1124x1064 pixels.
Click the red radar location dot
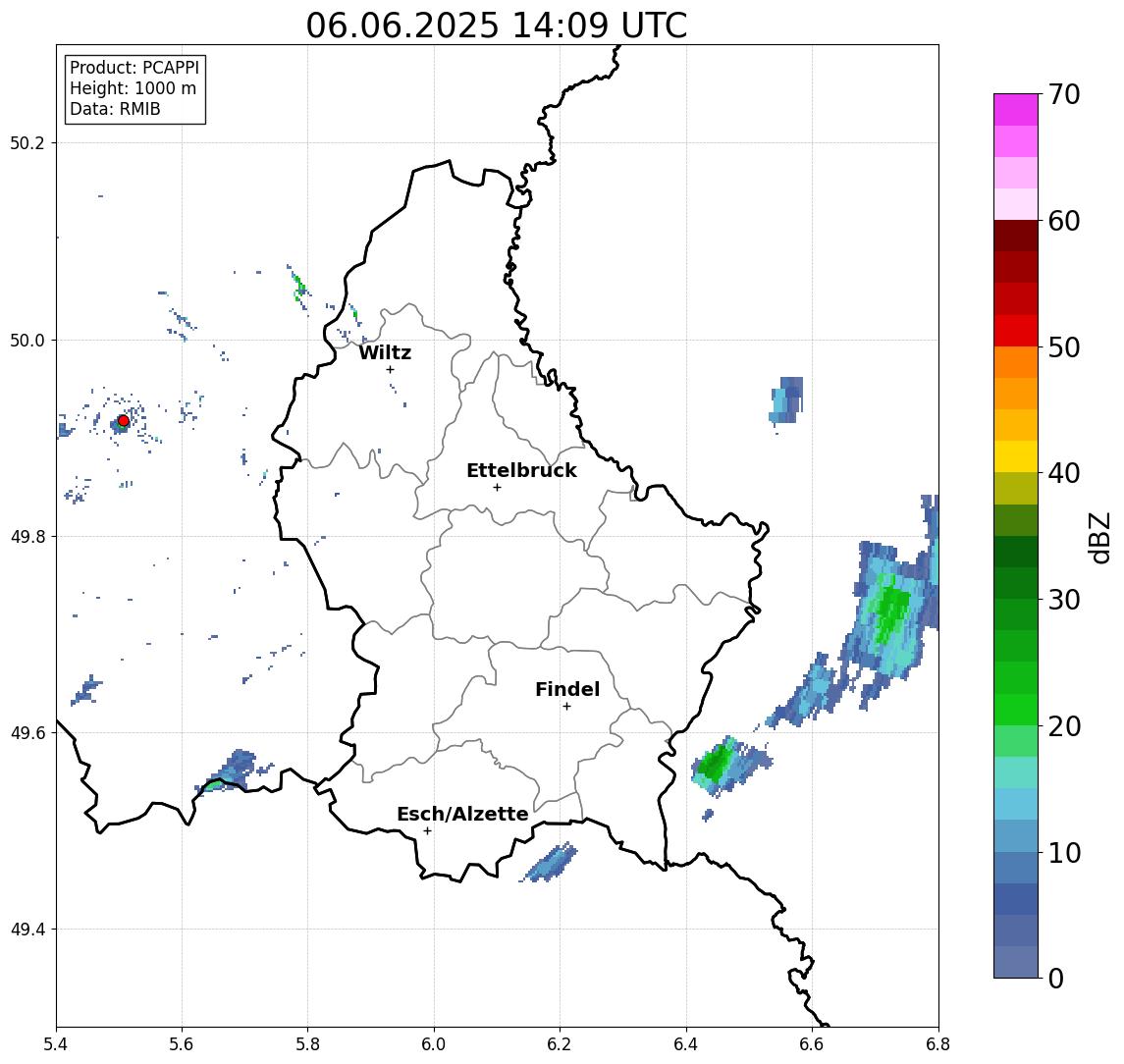[x=124, y=421]
